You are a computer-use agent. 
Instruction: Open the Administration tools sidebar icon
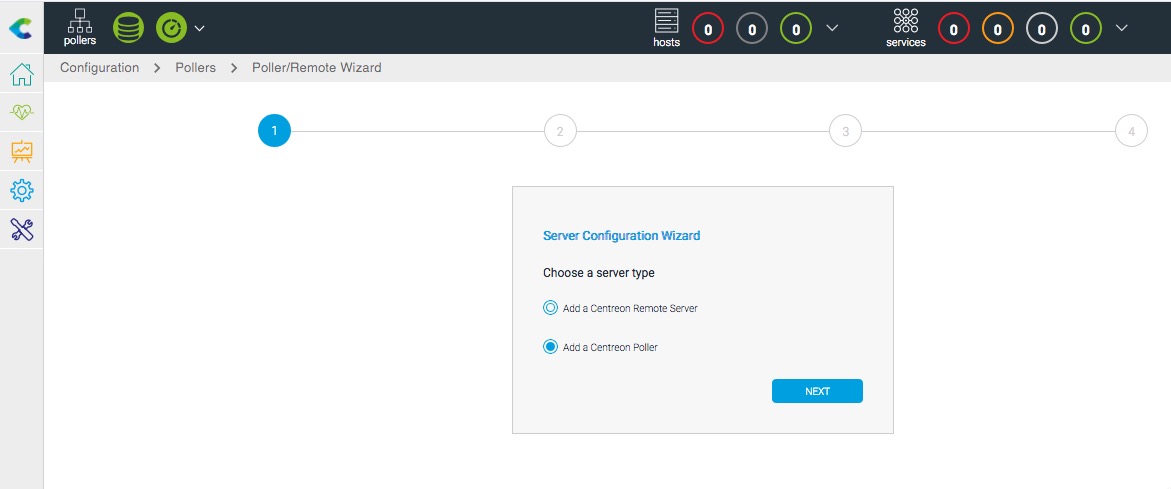pos(22,229)
